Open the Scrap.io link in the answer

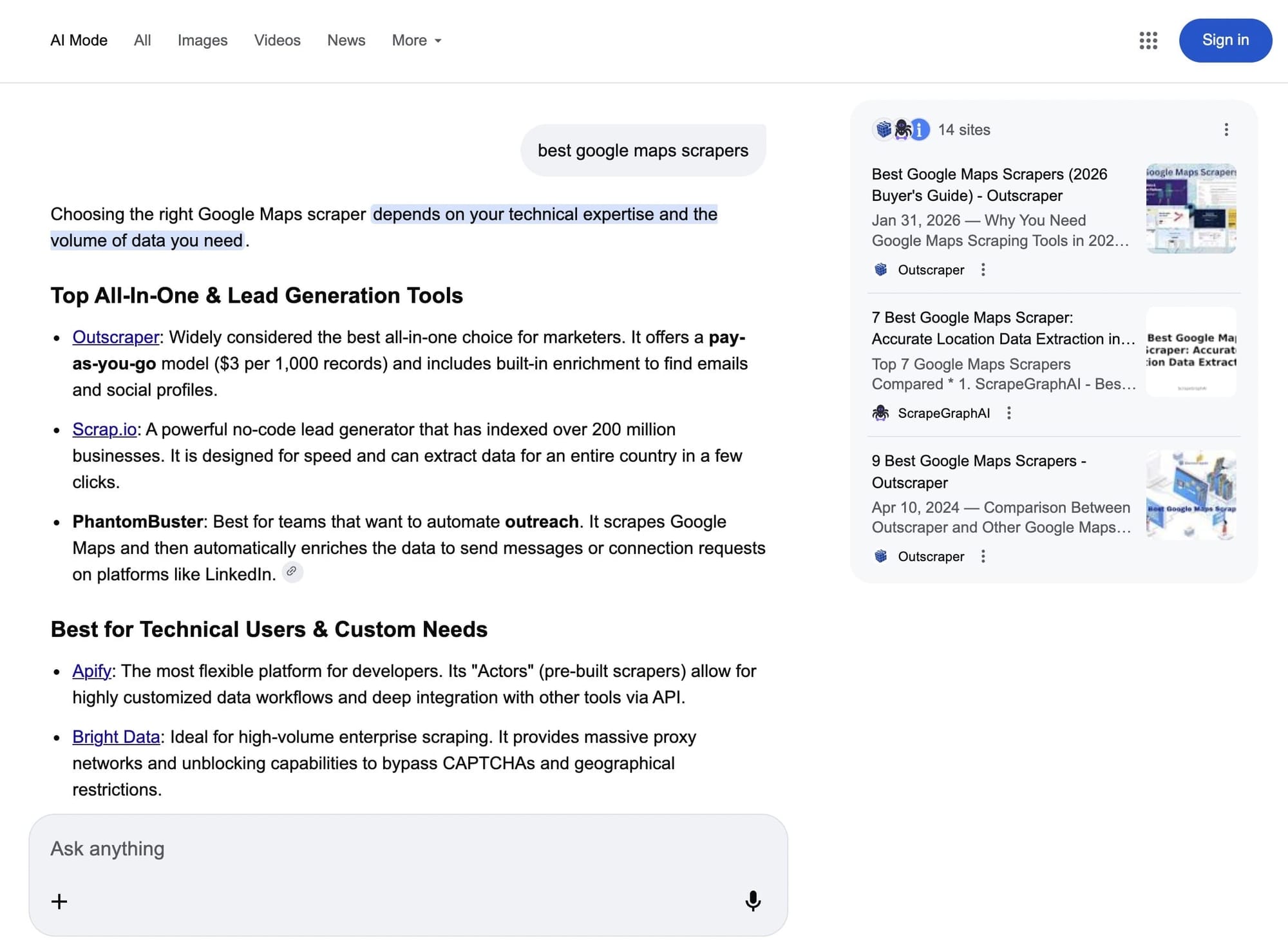point(104,429)
